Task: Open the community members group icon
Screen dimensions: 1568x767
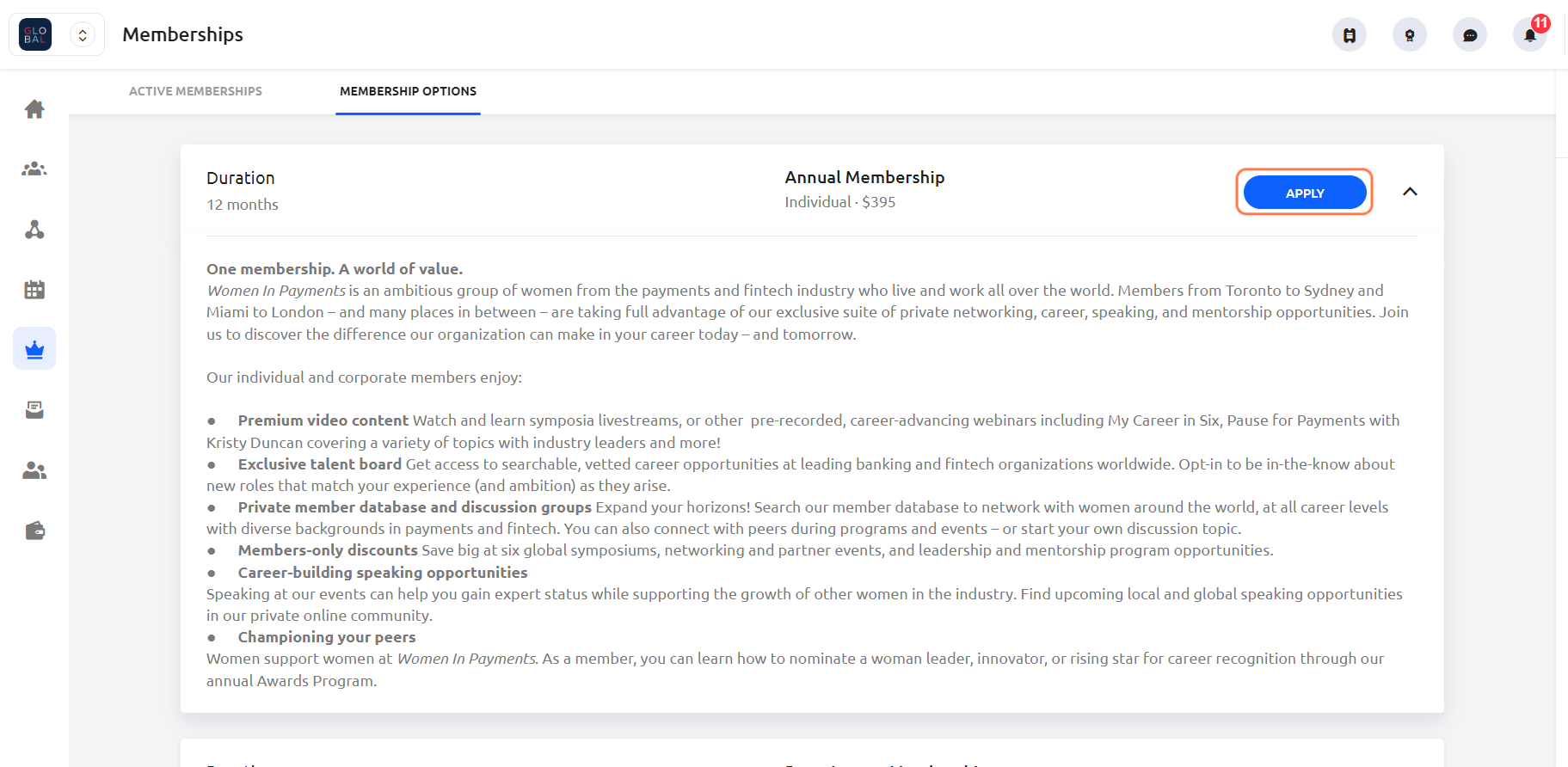Action: (x=34, y=169)
